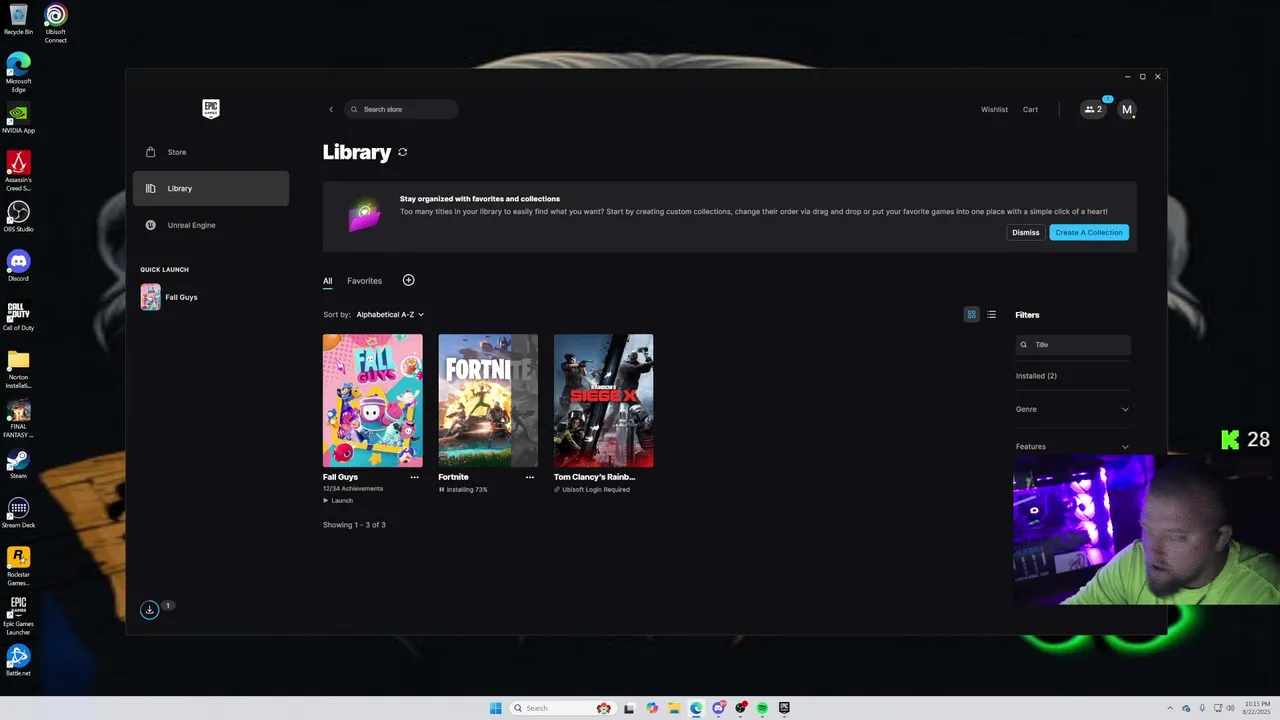Open Stream Deck desktop shortcut

tap(18, 512)
